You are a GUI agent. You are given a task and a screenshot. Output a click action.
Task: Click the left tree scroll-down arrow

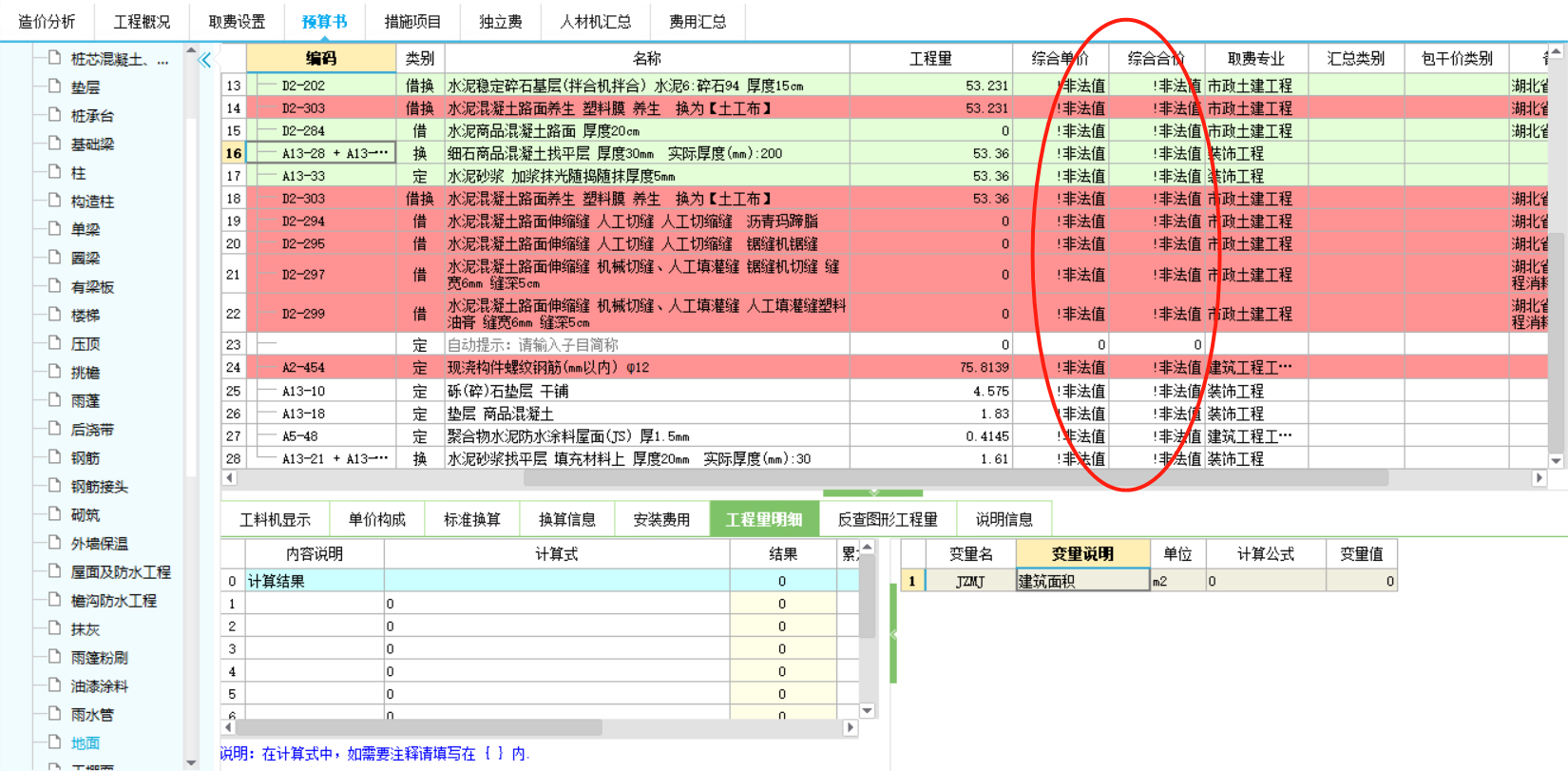tap(191, 762)
